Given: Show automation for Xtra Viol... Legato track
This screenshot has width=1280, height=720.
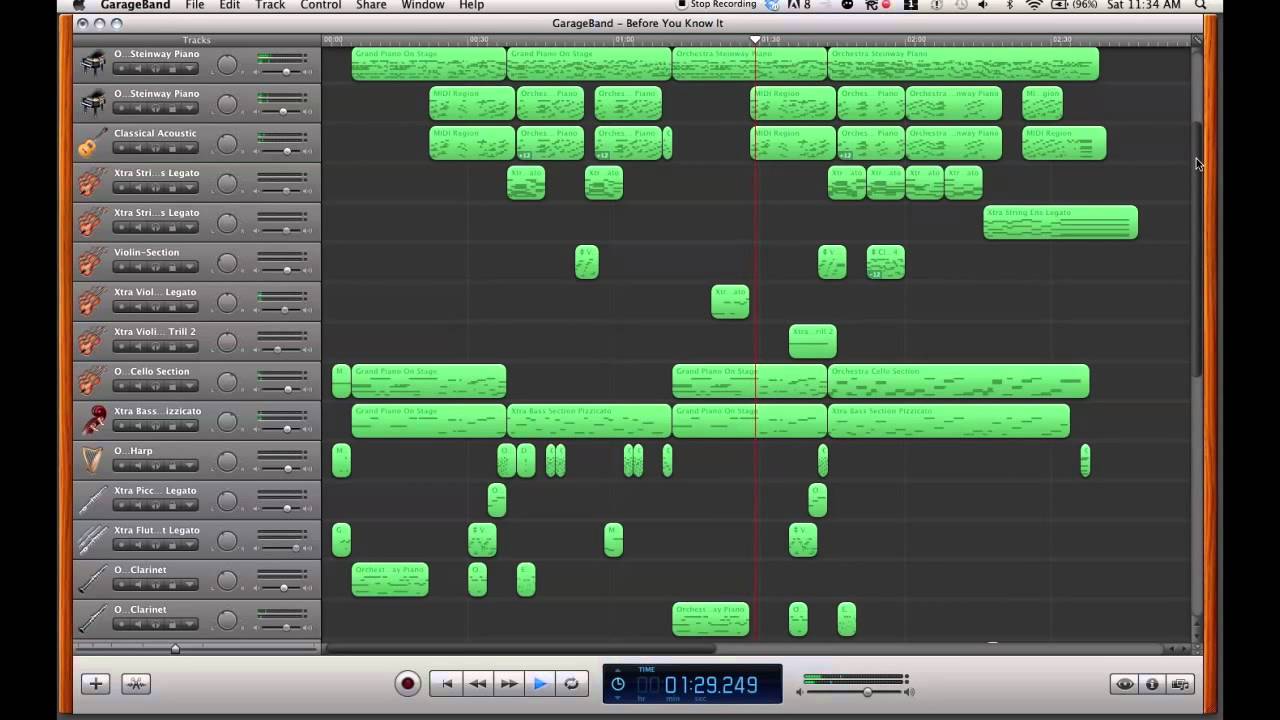Looking at the screenshot, I should (x=189, y=307).
